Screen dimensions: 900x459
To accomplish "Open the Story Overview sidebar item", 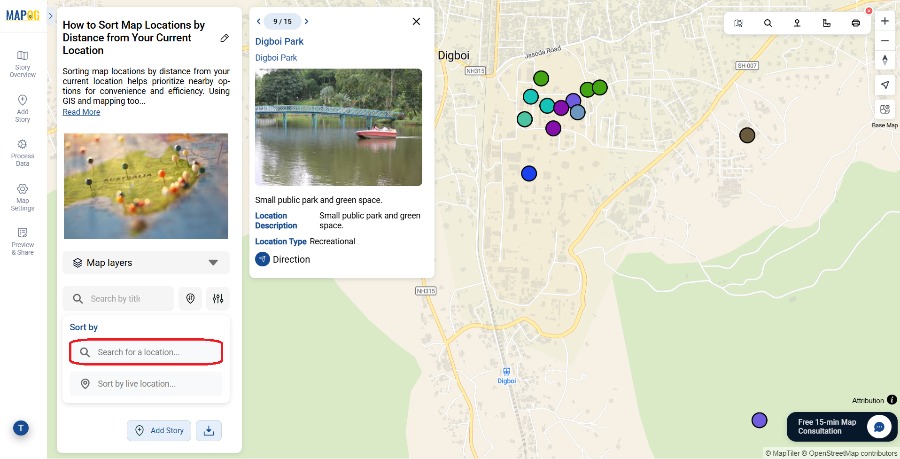I will 22,63.
